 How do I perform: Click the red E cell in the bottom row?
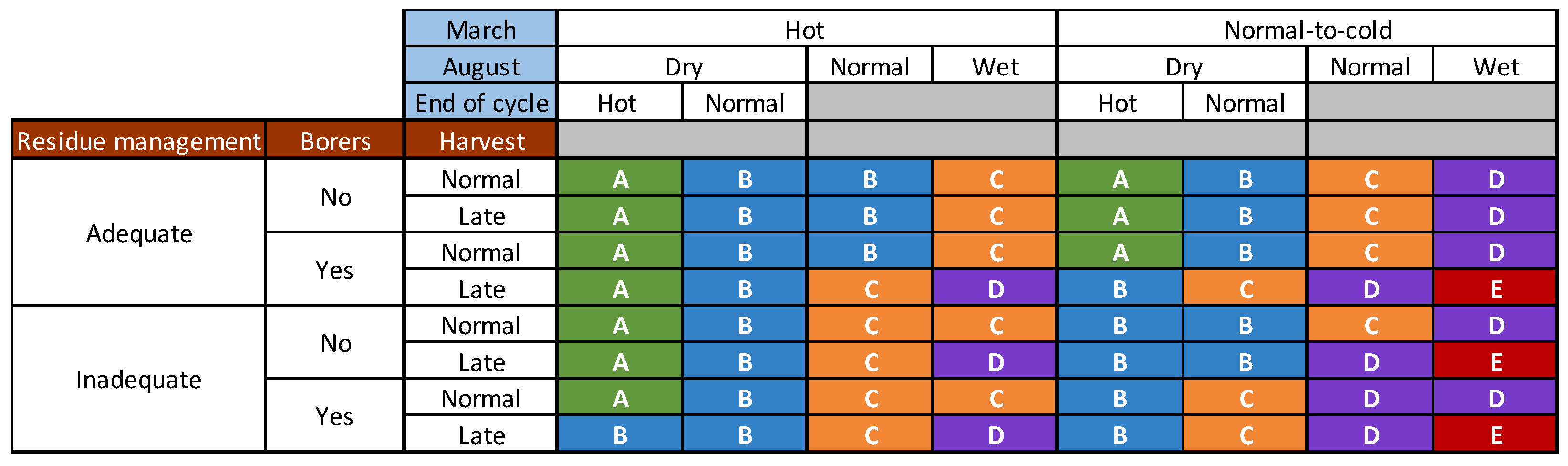click(x=1495, y=435)
